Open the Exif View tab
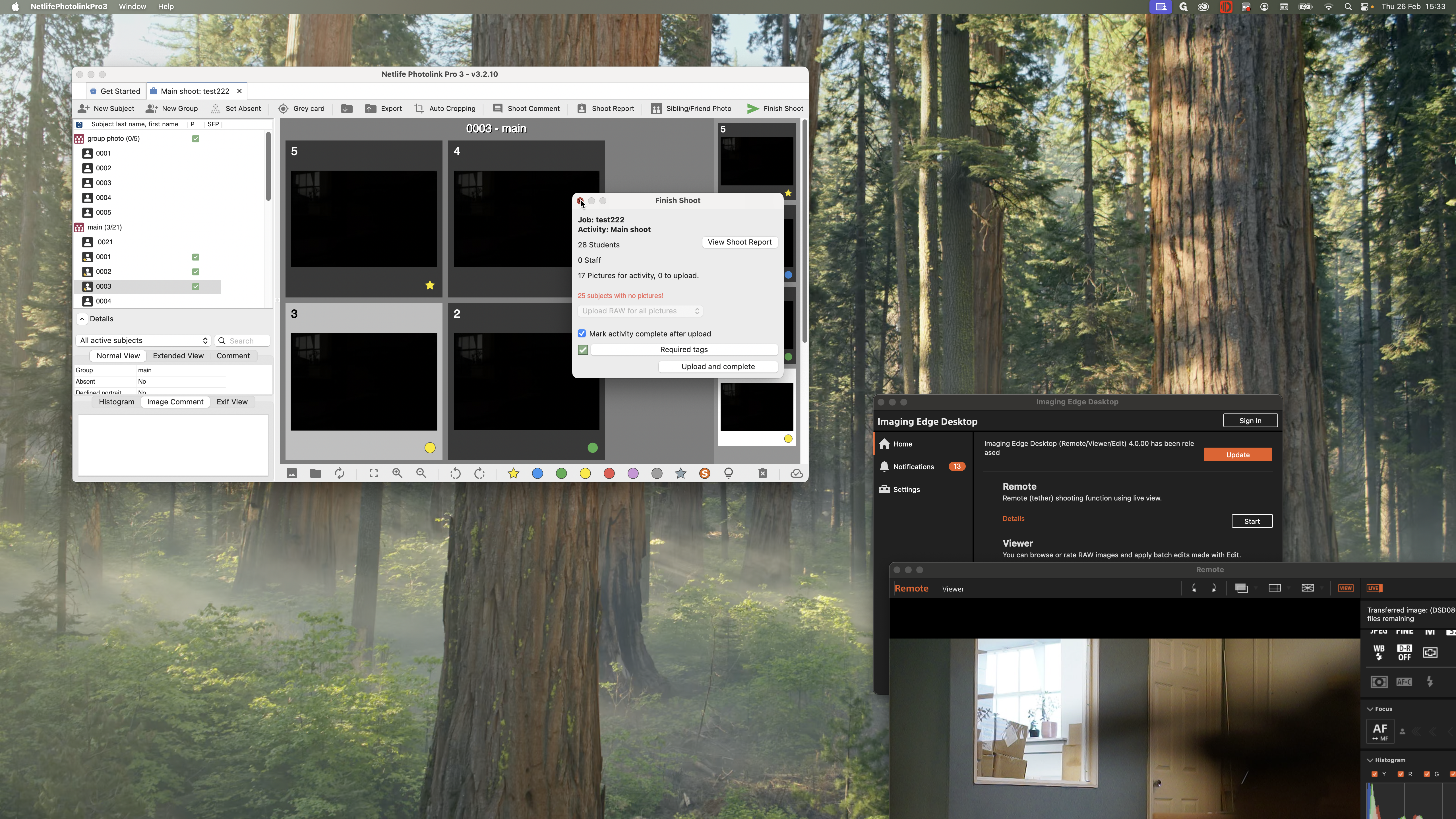 232,402
